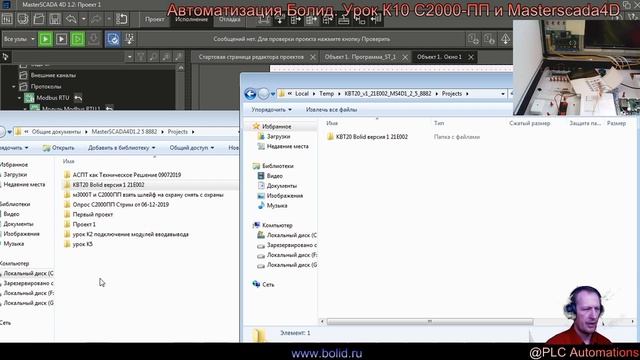Click the back button in archive window
640x360 pixels.
click(x=250, y=94)
